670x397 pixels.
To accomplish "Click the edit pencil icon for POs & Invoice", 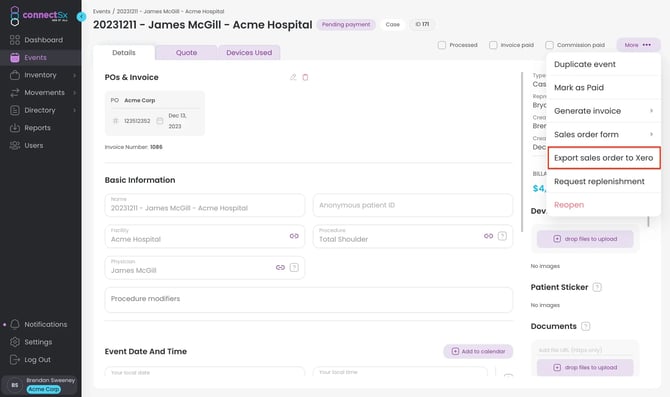I will pyautogui.click(x=293, y=77).
